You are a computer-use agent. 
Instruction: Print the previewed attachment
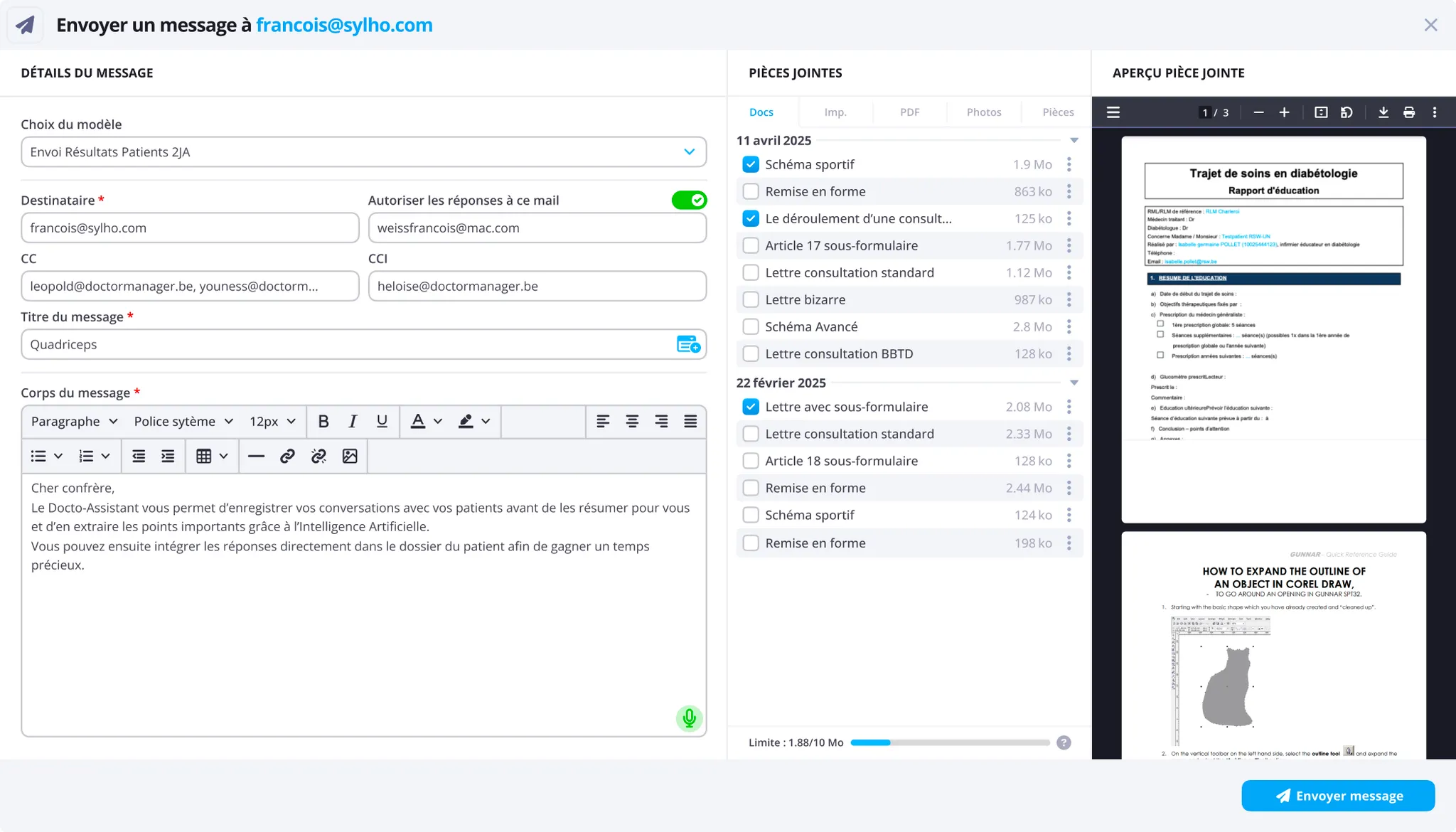pos(1409,112)
